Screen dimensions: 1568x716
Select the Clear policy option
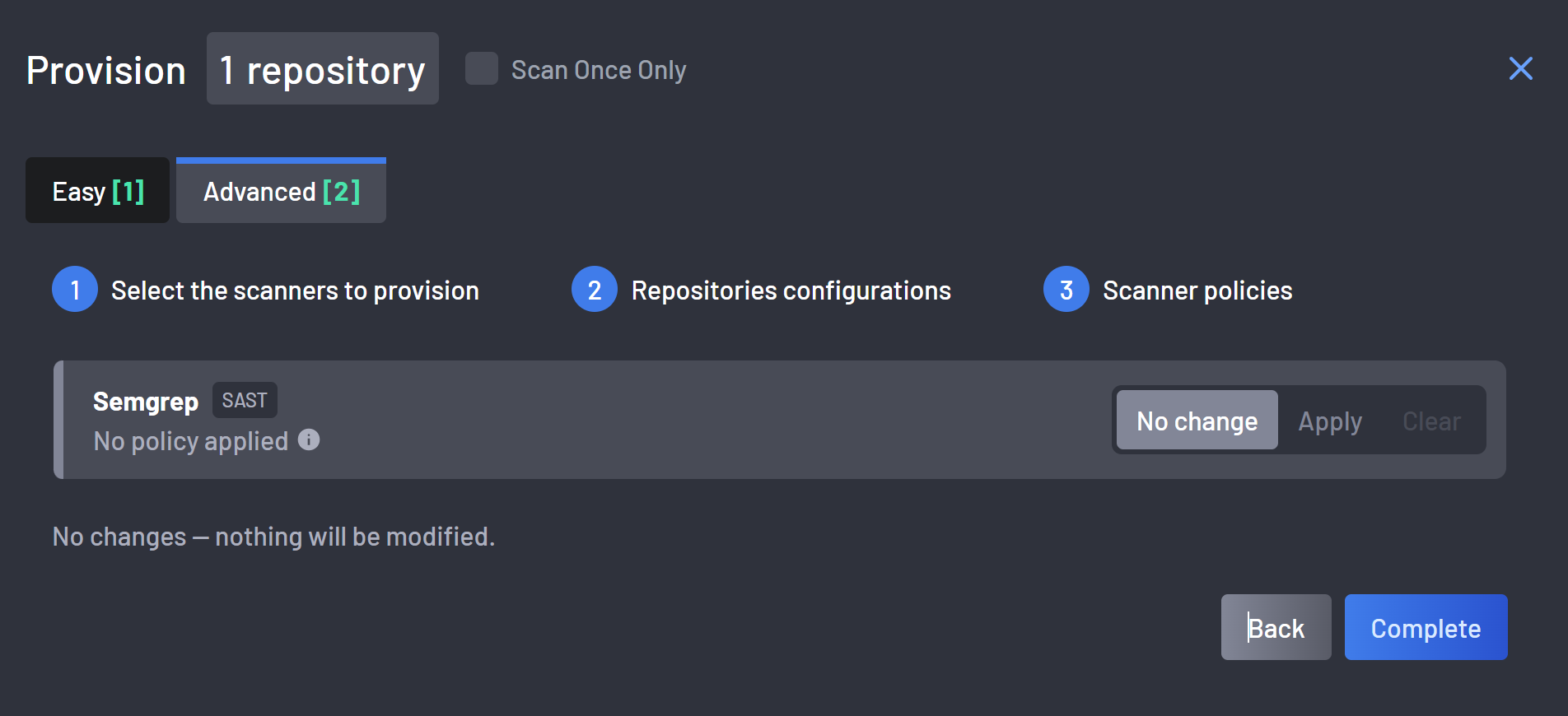1431,421
